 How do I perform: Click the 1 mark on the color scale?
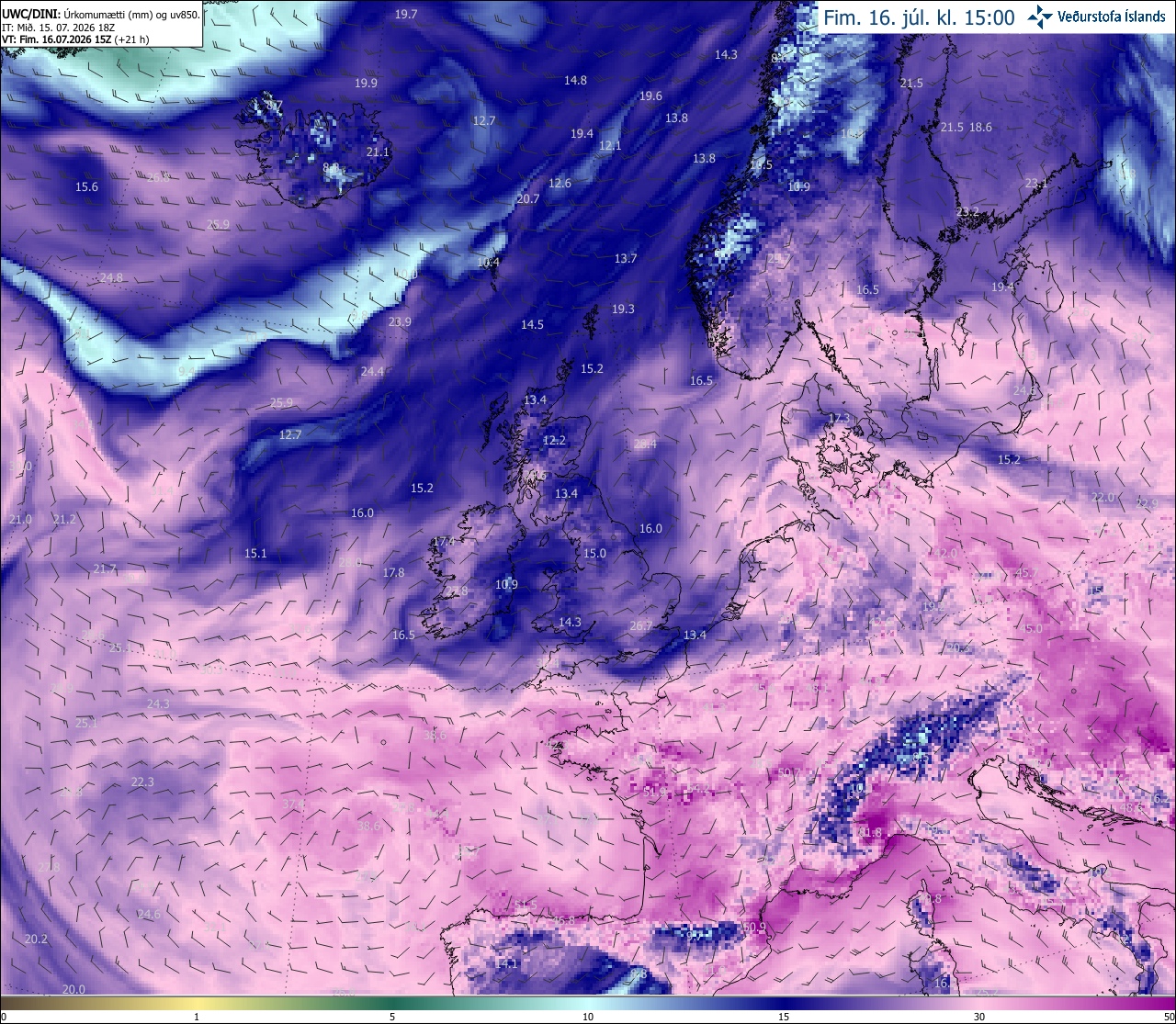[197, 1017]
